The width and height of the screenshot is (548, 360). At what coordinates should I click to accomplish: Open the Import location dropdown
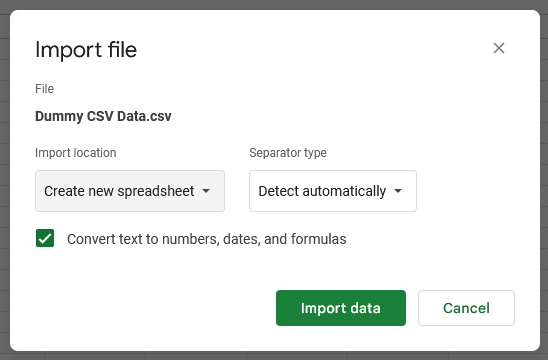pos(130,191)
